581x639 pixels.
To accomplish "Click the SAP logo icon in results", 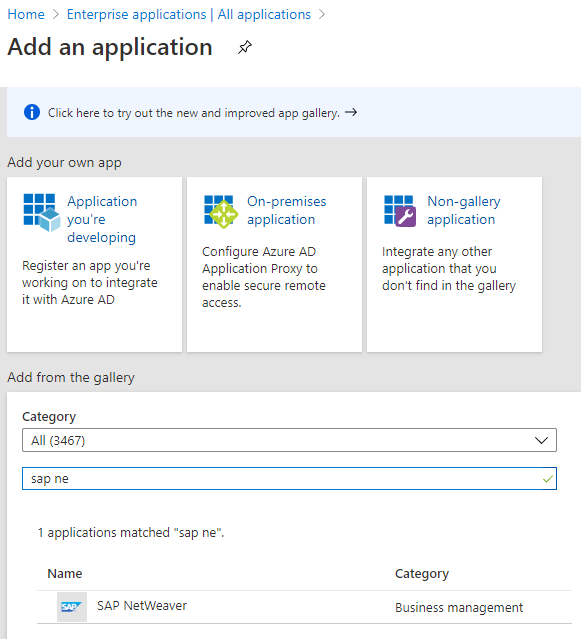I will [x=72, y=607].
